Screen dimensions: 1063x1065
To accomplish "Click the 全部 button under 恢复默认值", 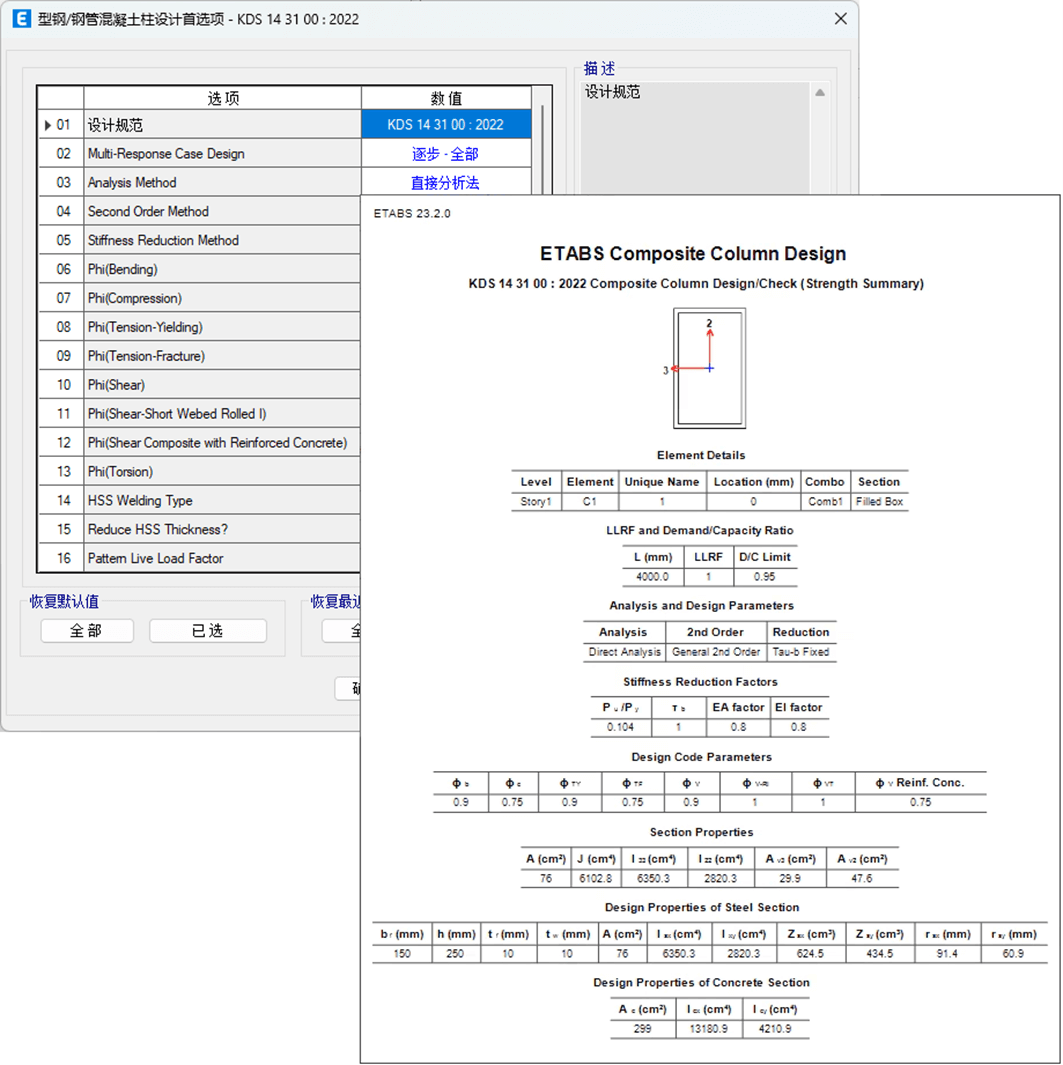I will click(x=87, y=631).
